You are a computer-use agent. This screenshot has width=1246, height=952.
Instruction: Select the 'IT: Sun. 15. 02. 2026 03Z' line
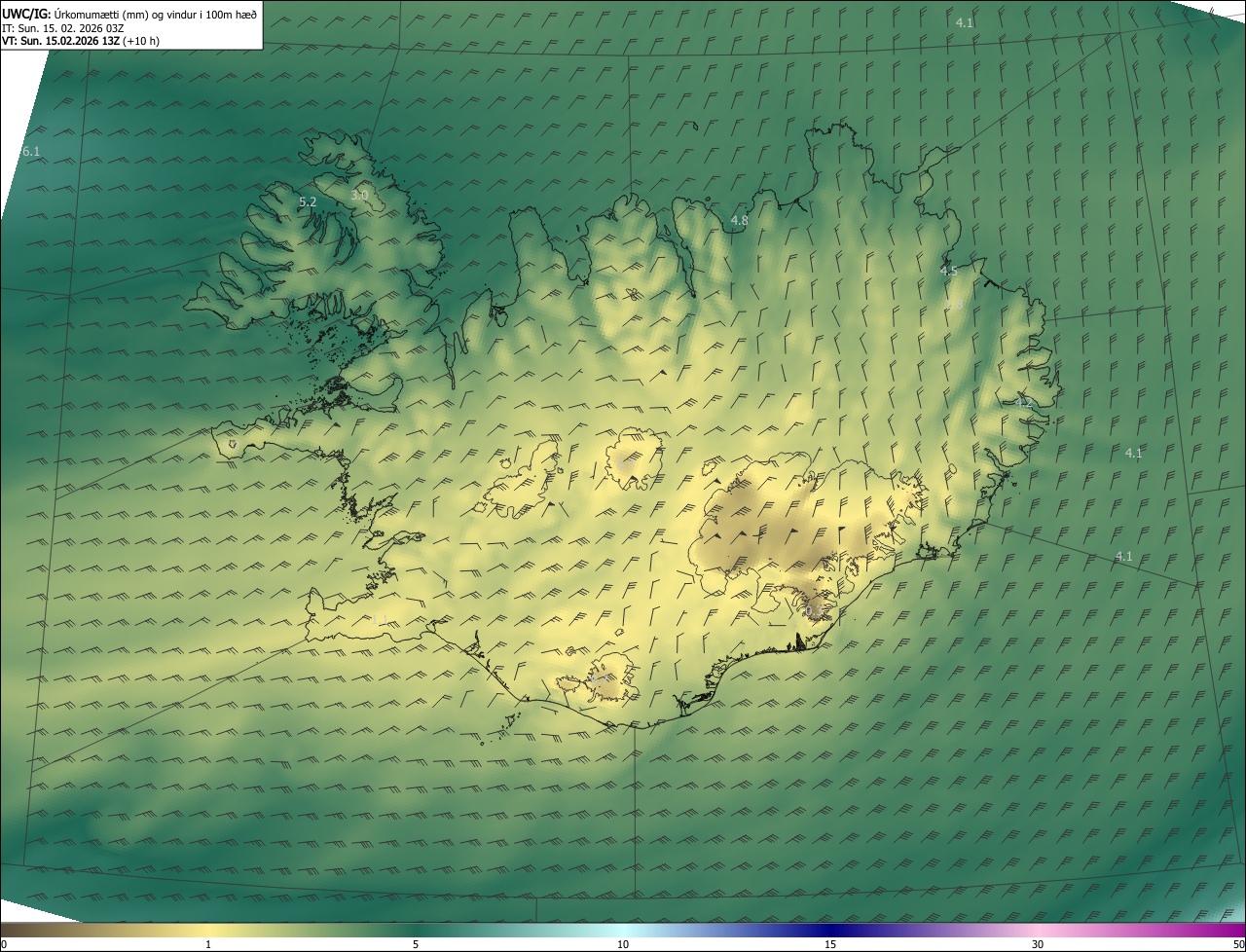(63, 27)
